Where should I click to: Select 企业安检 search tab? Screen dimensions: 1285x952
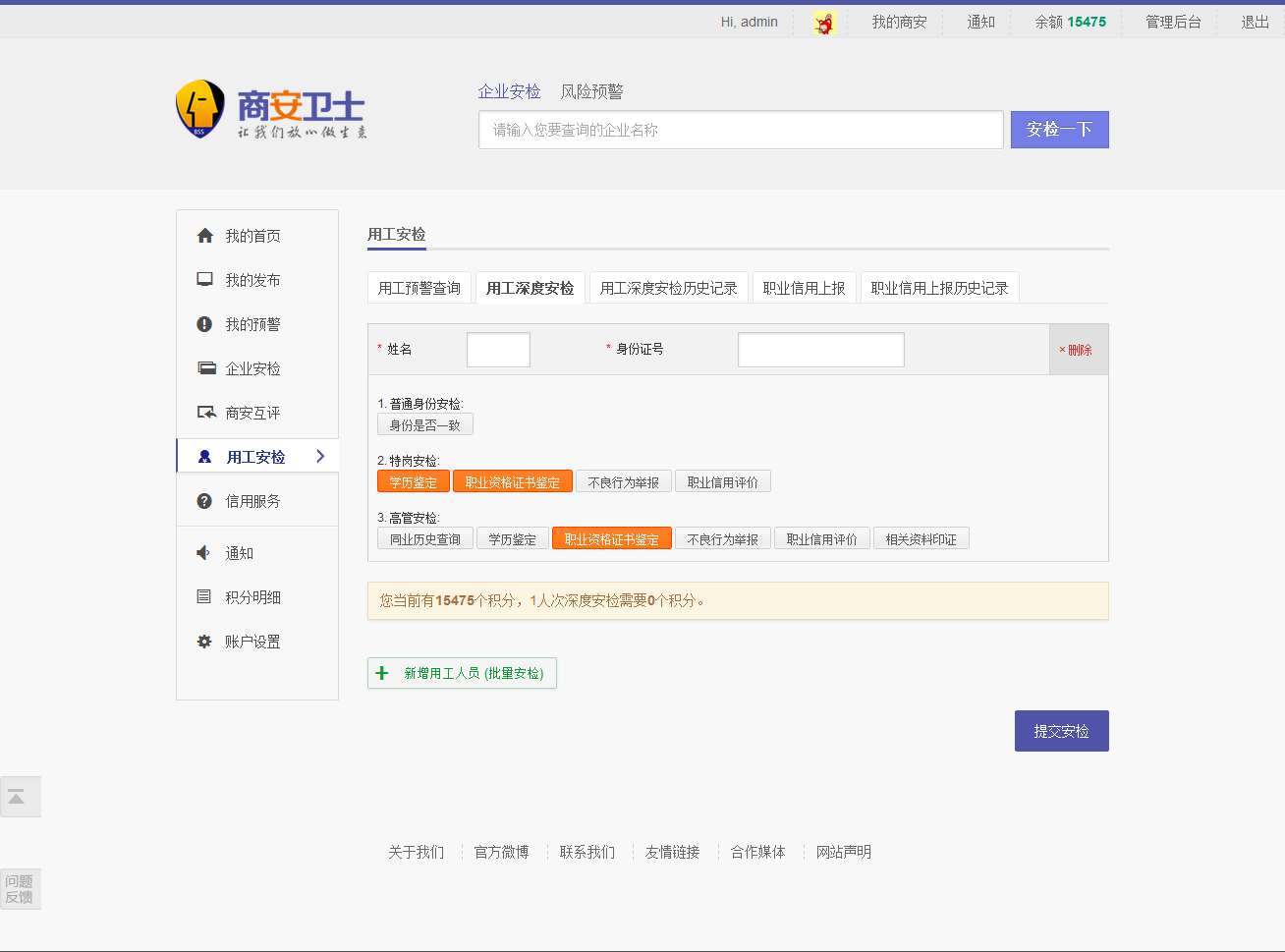coord(509,91)
